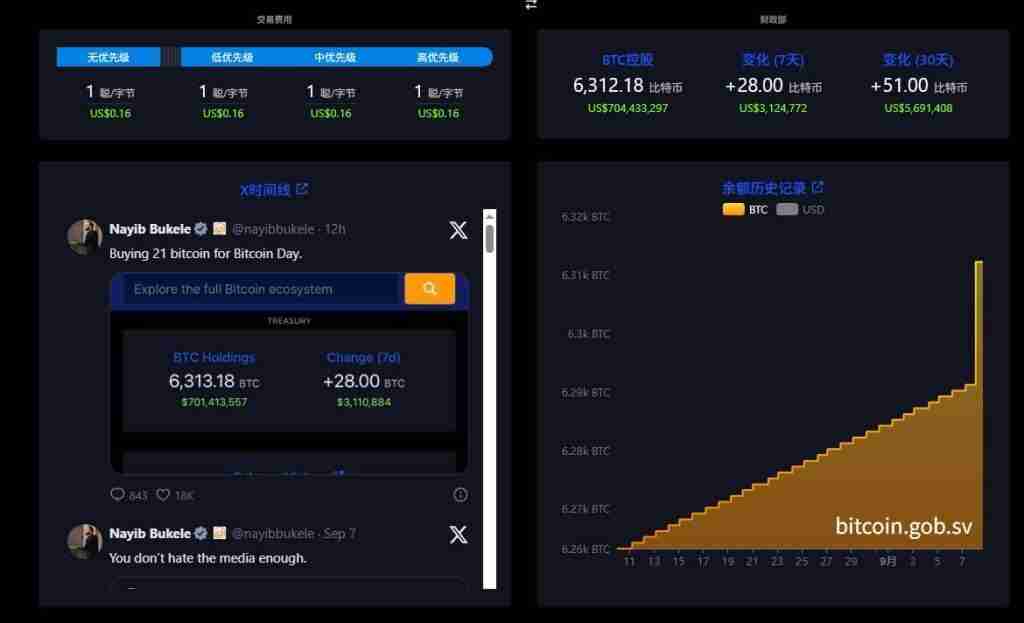
Task: Click the info icon below the first tweet
Action: (460, 494)
